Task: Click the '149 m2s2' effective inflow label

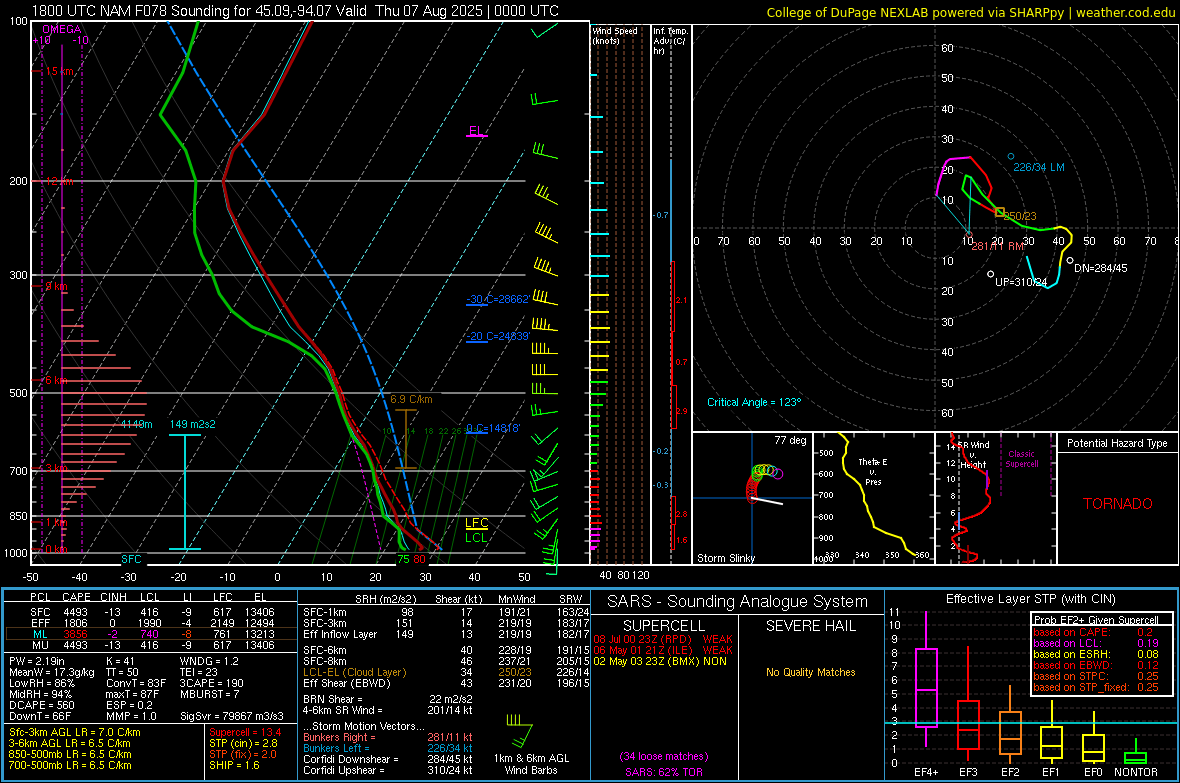Action: click(193, 424)
